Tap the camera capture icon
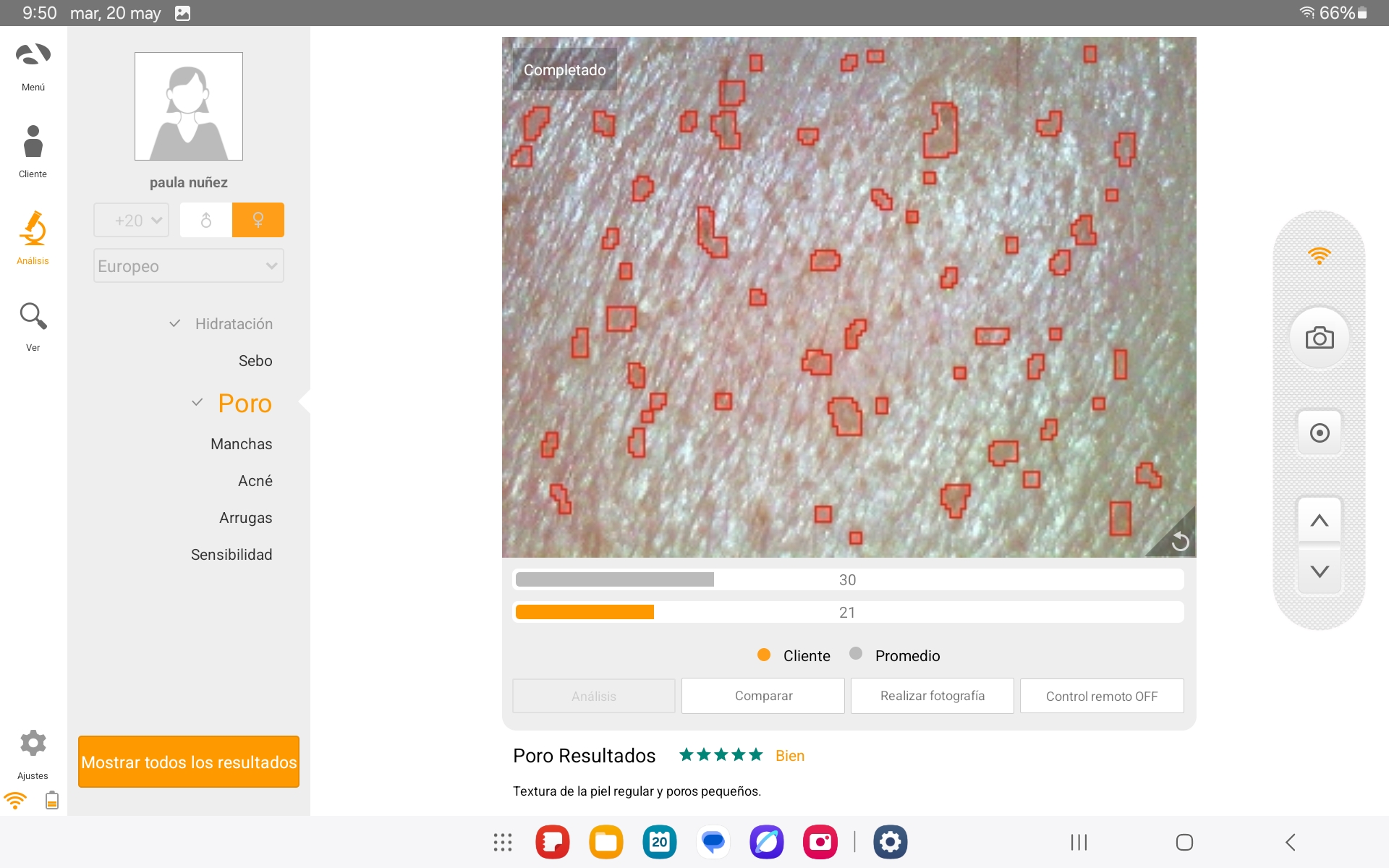This screenshot has height=868, width=1389. coord(1320,338)
